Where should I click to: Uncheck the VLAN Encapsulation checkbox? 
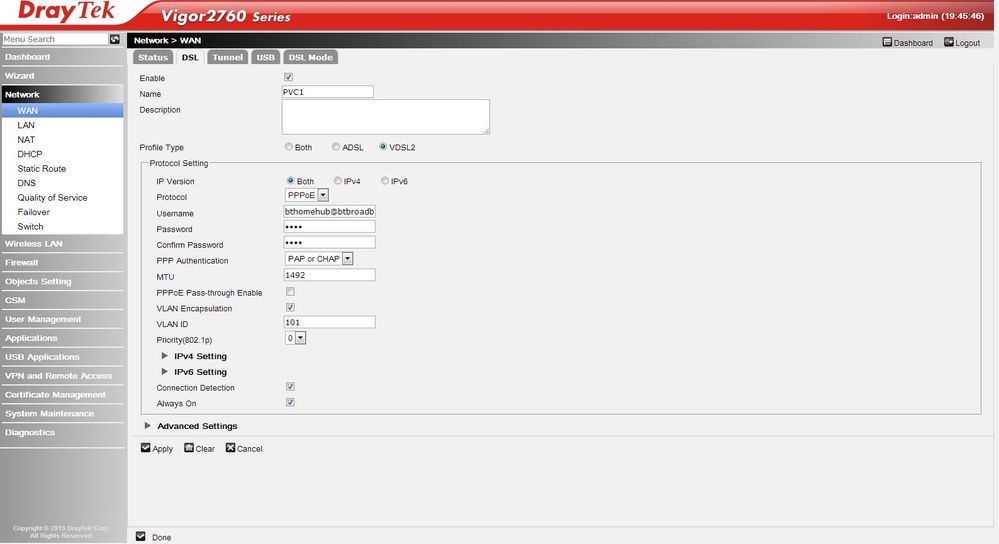290,308
